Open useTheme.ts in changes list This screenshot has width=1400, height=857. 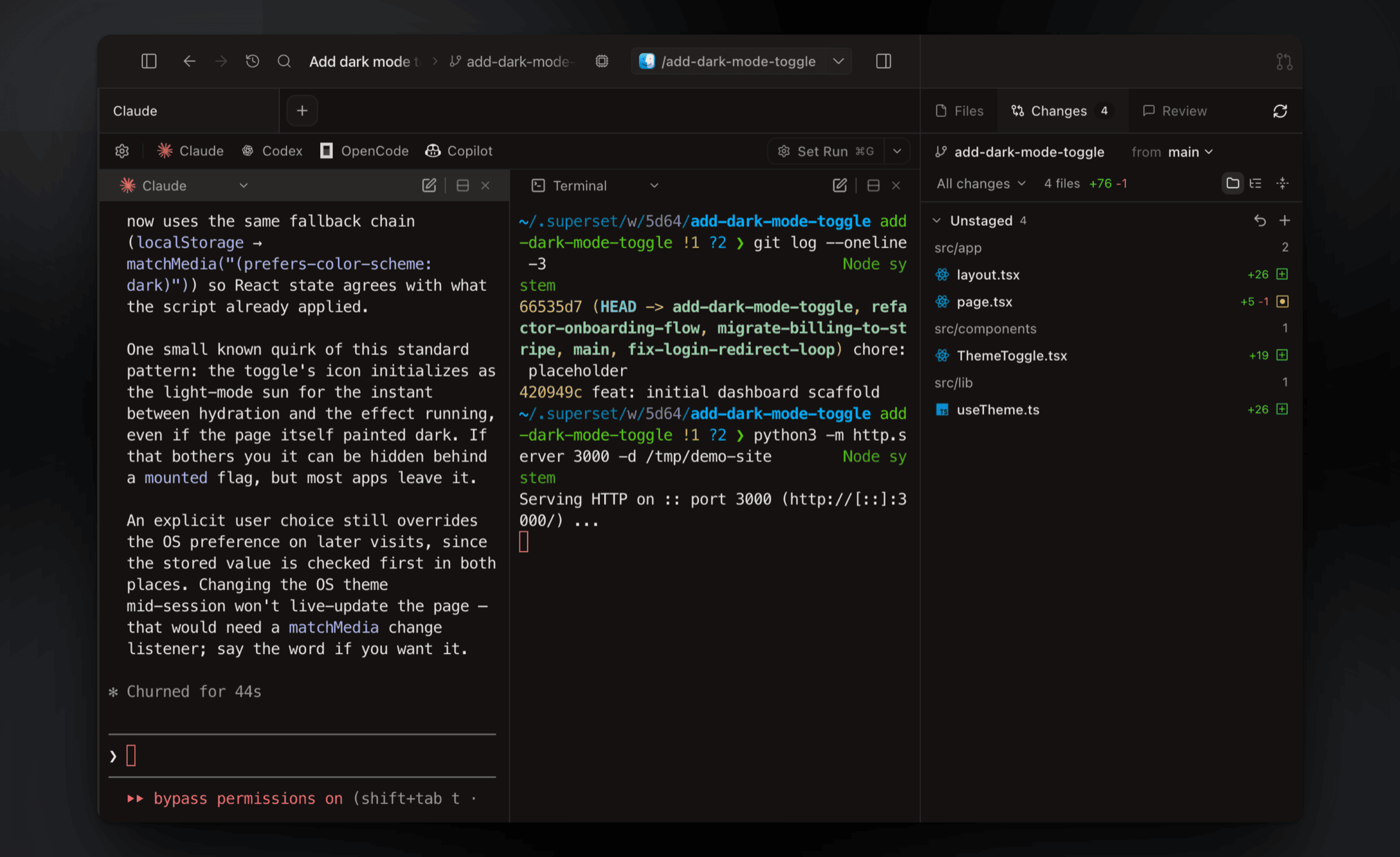click(1111, 410)
